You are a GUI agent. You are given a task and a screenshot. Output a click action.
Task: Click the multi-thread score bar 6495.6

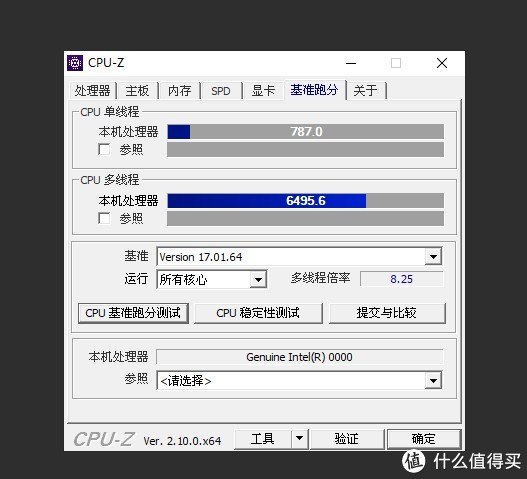click(x=306, y=201)
